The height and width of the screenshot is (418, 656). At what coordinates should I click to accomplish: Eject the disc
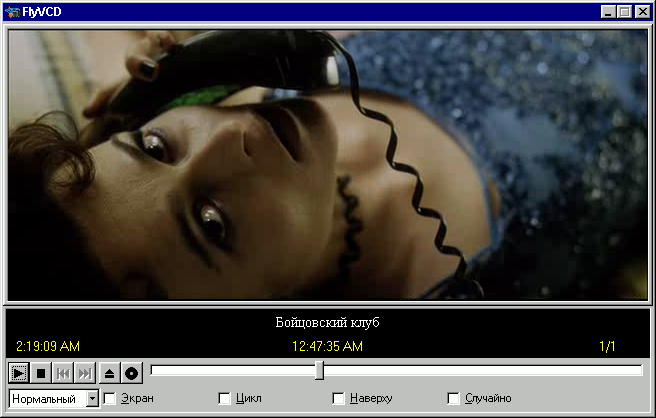(x=110, y=373)
